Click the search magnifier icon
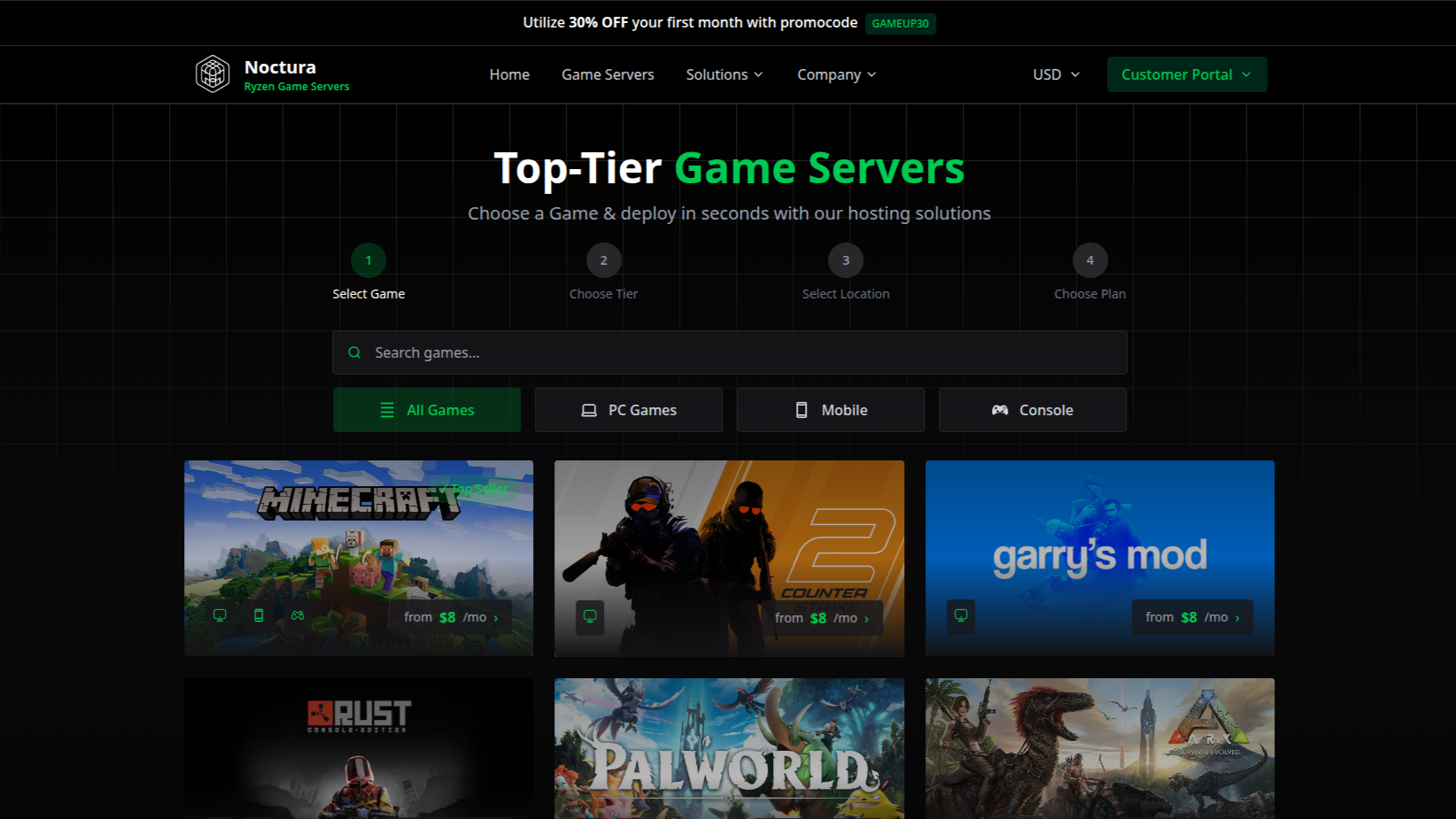 pyautogui.click(x=354, y=352)
